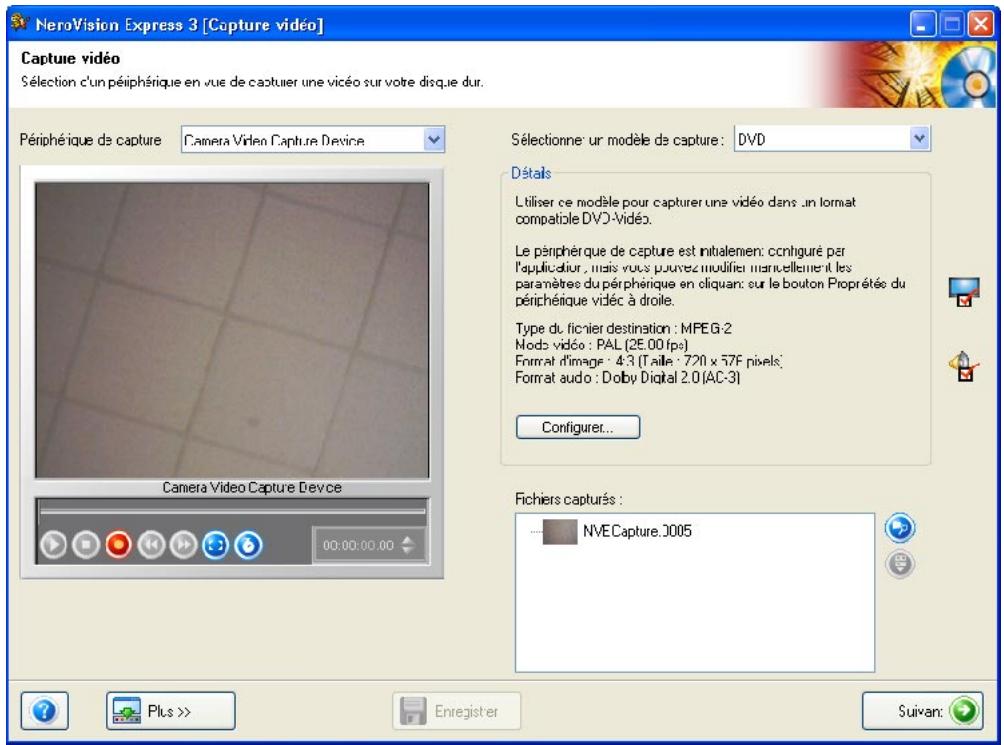The width and height of the screenshot is (1004, 745).
Task: Click the Play button in capture controls
Action: [53, 545]
